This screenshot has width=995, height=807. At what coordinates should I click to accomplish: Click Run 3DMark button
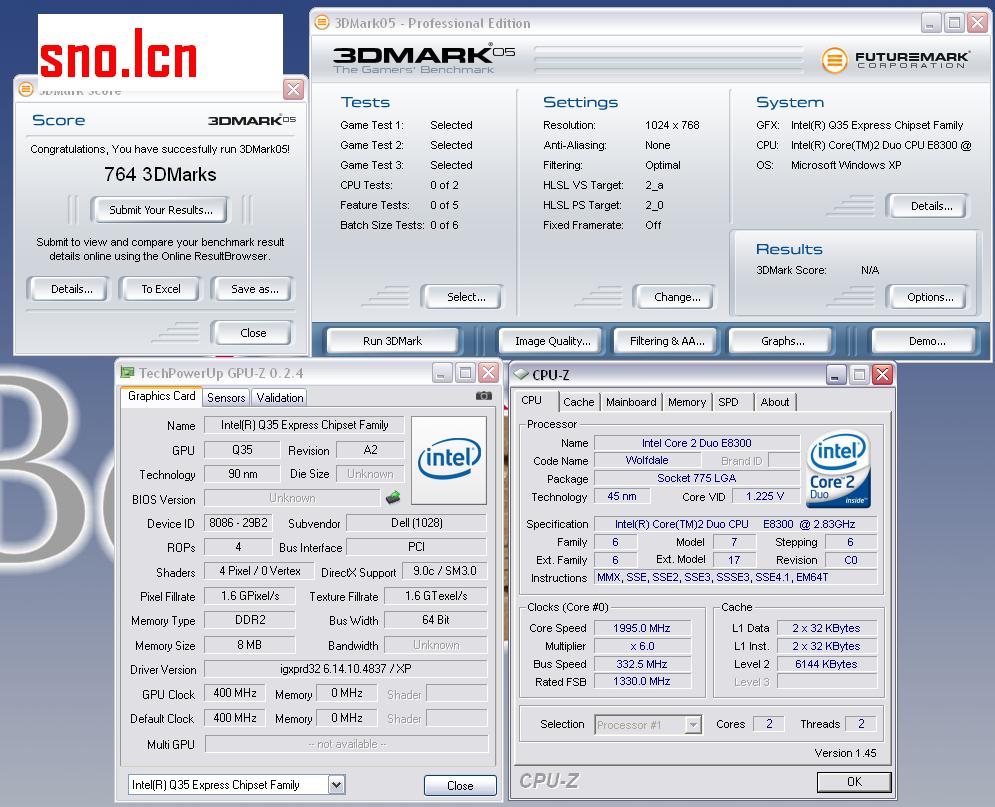392,341
